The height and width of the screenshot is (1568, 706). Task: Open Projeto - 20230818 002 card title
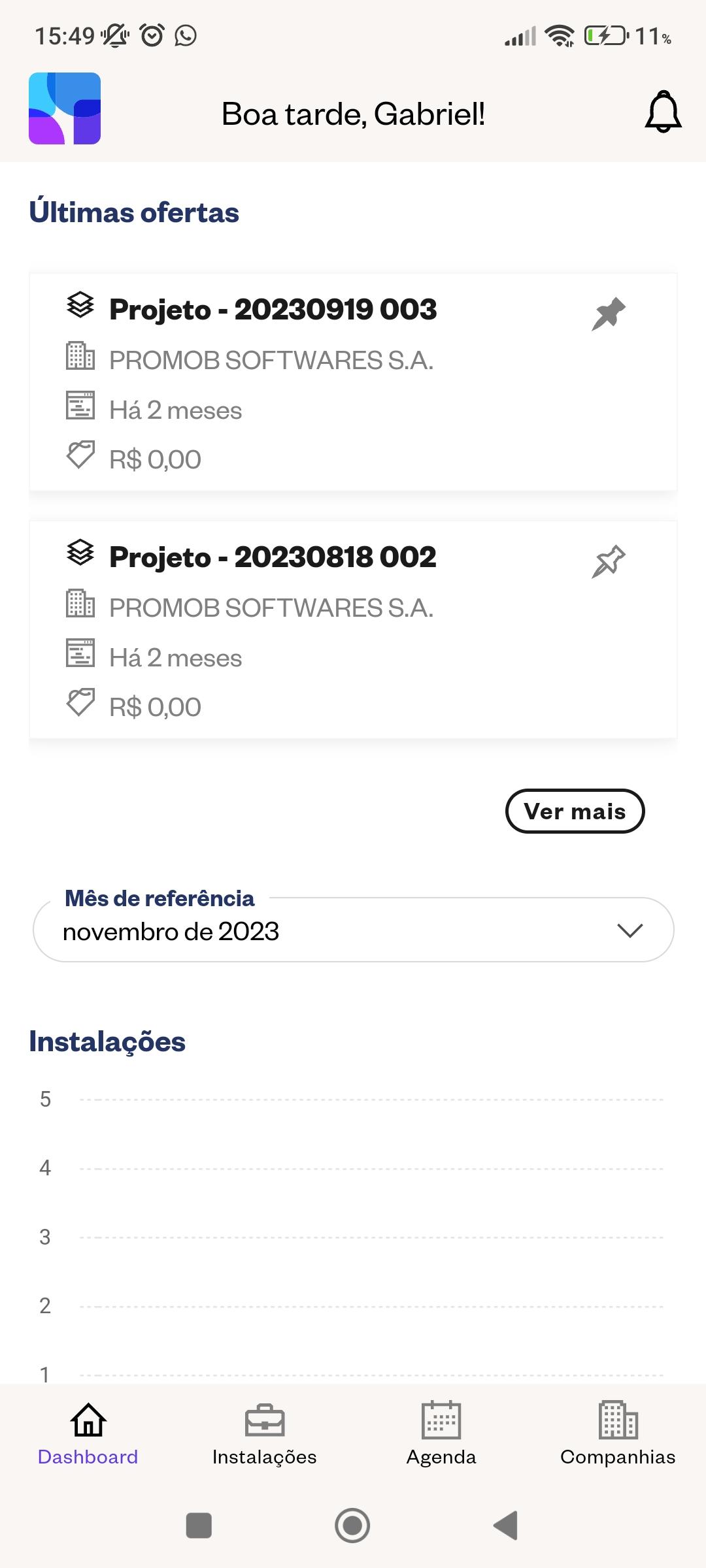point(273,557)
